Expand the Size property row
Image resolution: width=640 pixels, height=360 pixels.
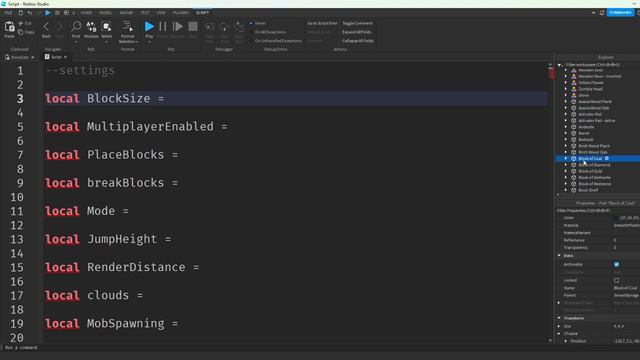click(x=559, y=326)
